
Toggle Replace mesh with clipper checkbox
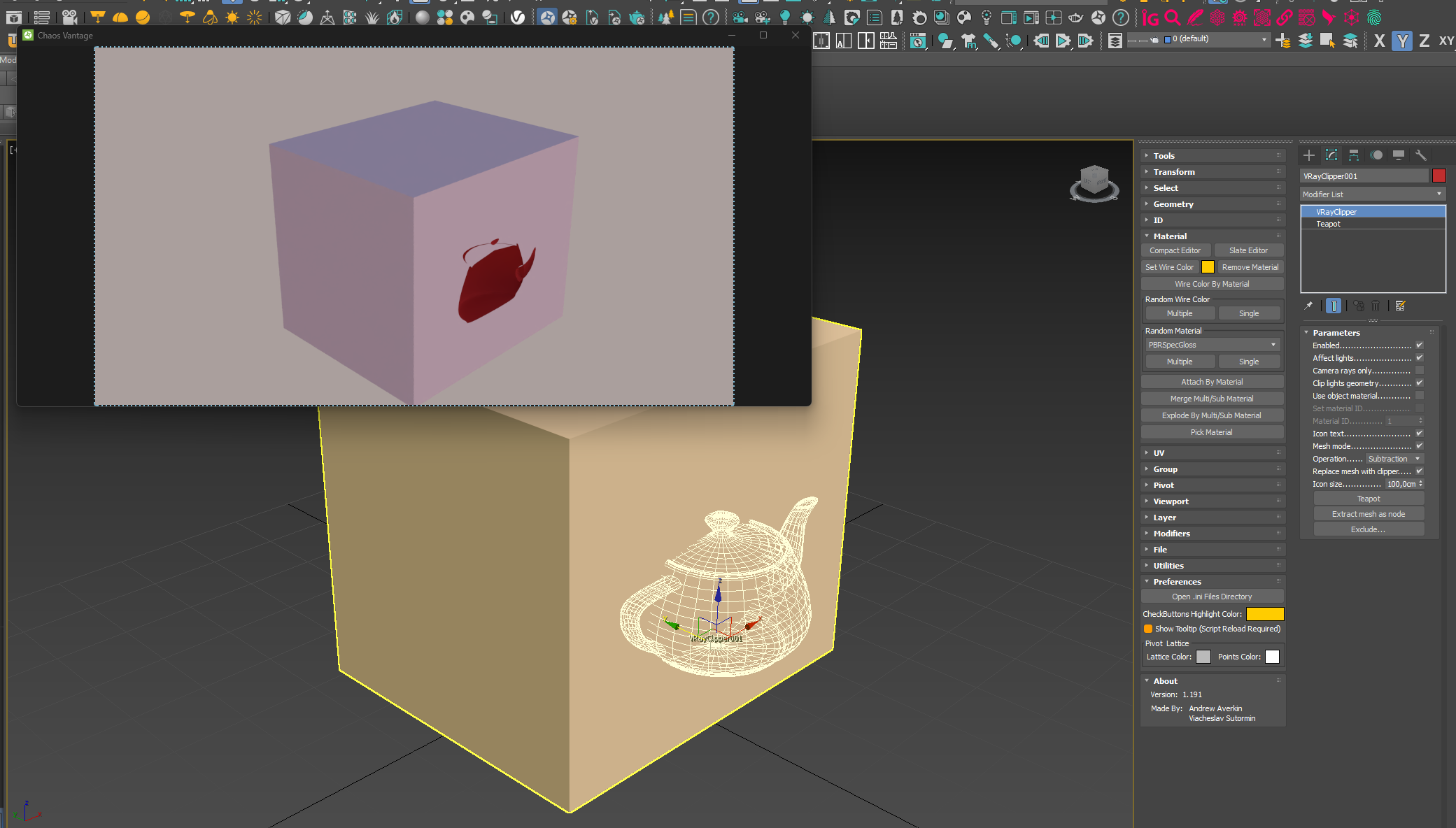pyautogui.click(x=1420, y=471)
